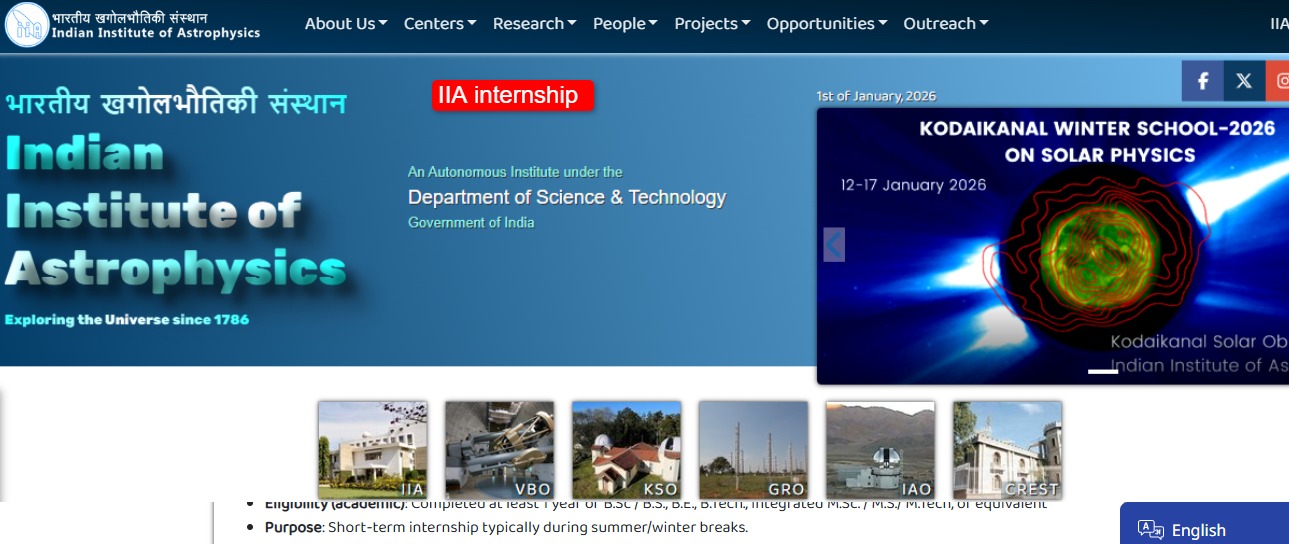Open the IAO observatory thumbnail
The width and height of the screenshot is (1289, 544).
[x=880, y=449]
